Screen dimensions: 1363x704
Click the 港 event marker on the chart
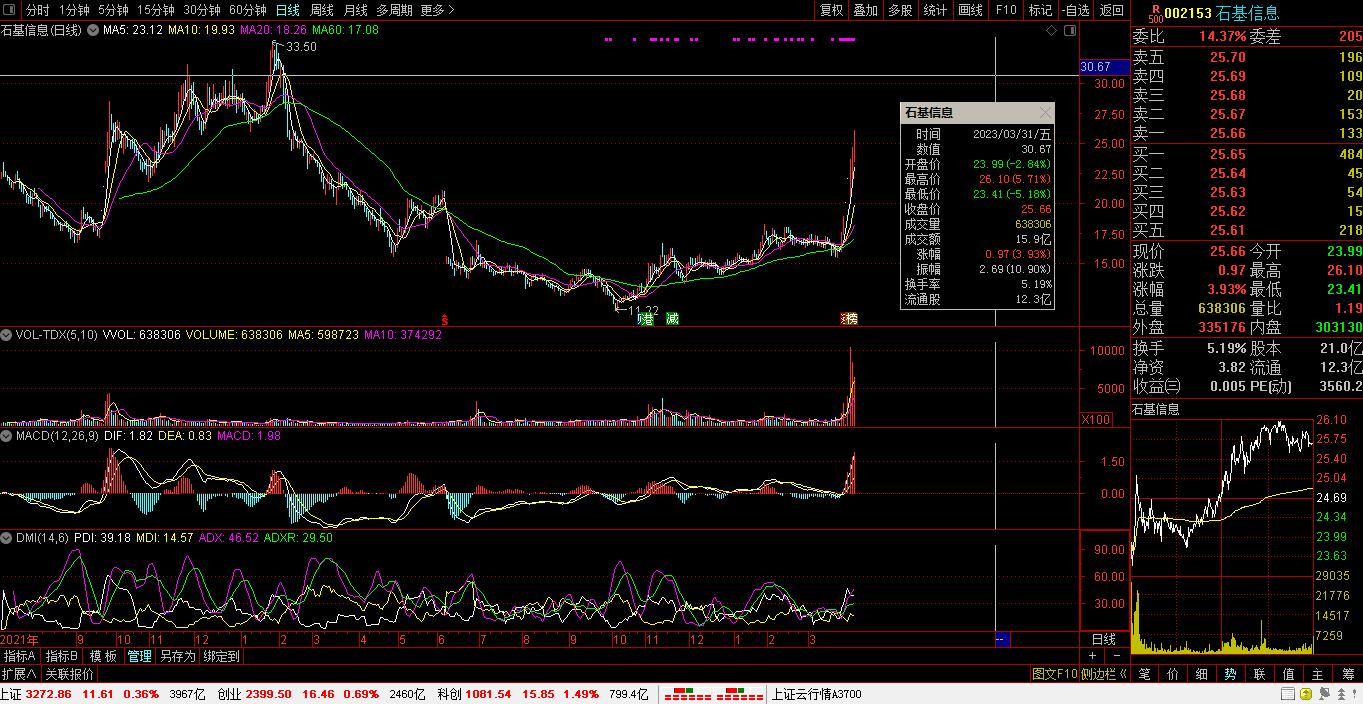point(647,318)
